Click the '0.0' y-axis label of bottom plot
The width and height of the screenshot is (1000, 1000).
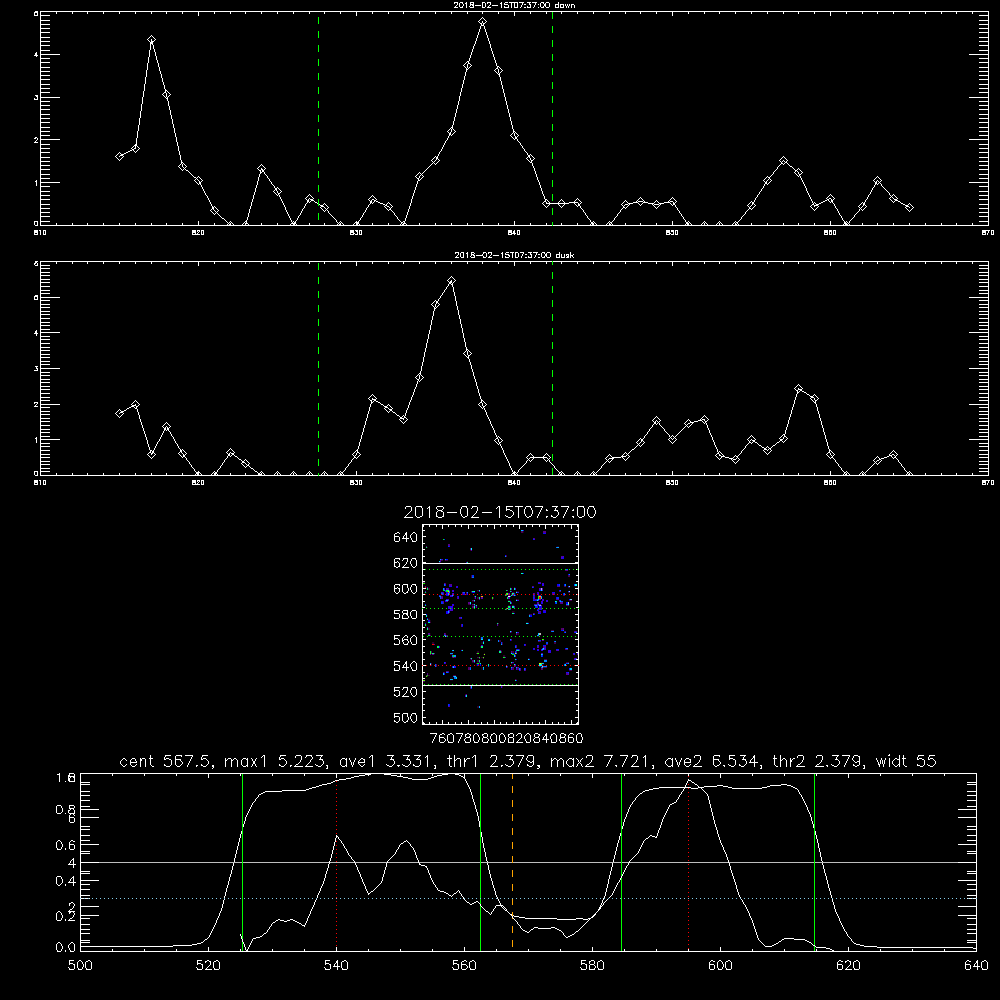66,948
